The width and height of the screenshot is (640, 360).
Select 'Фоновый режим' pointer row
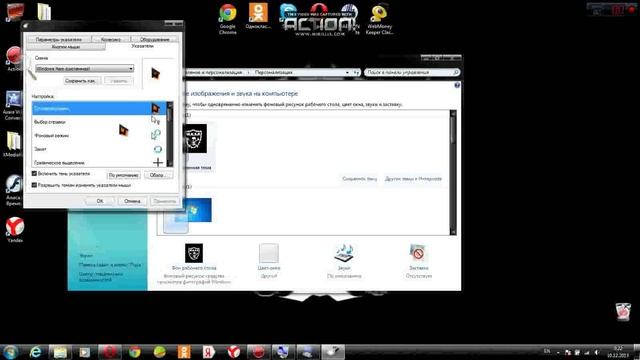(99, 136)
